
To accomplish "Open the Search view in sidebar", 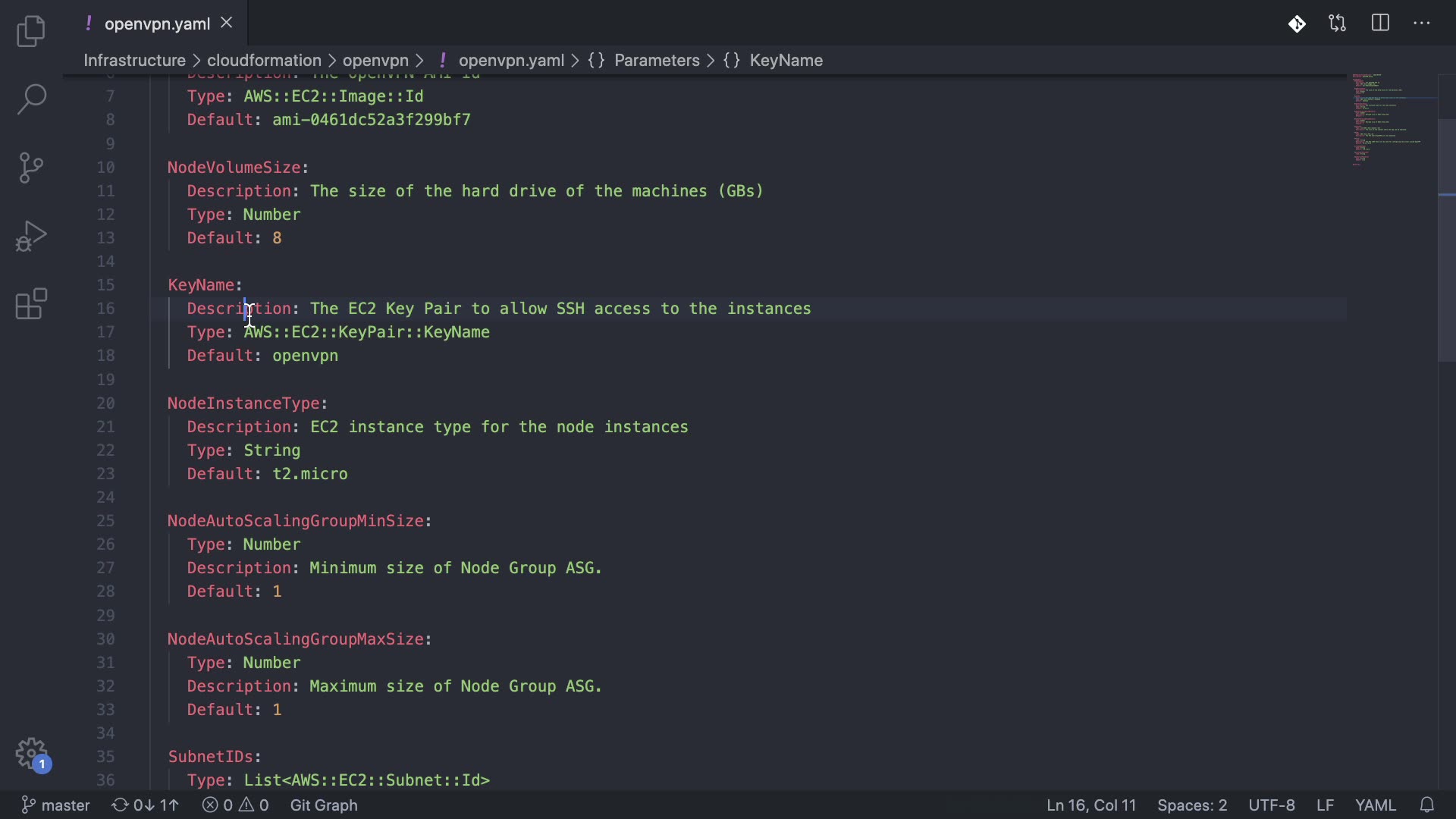I will (31, 99).
